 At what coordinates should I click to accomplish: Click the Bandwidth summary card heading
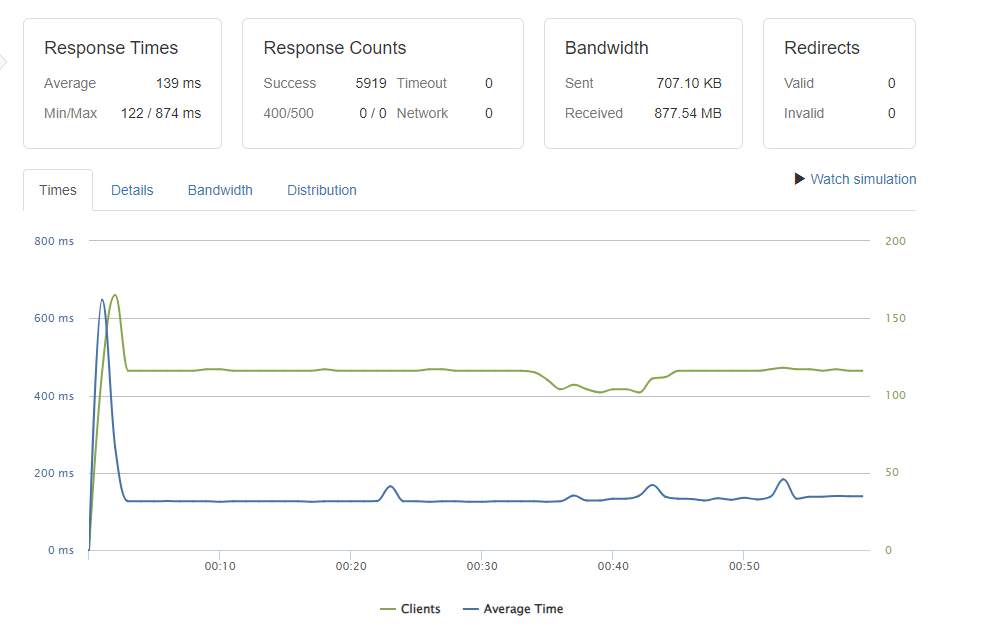pyautogui.click(x=606, y=48)
